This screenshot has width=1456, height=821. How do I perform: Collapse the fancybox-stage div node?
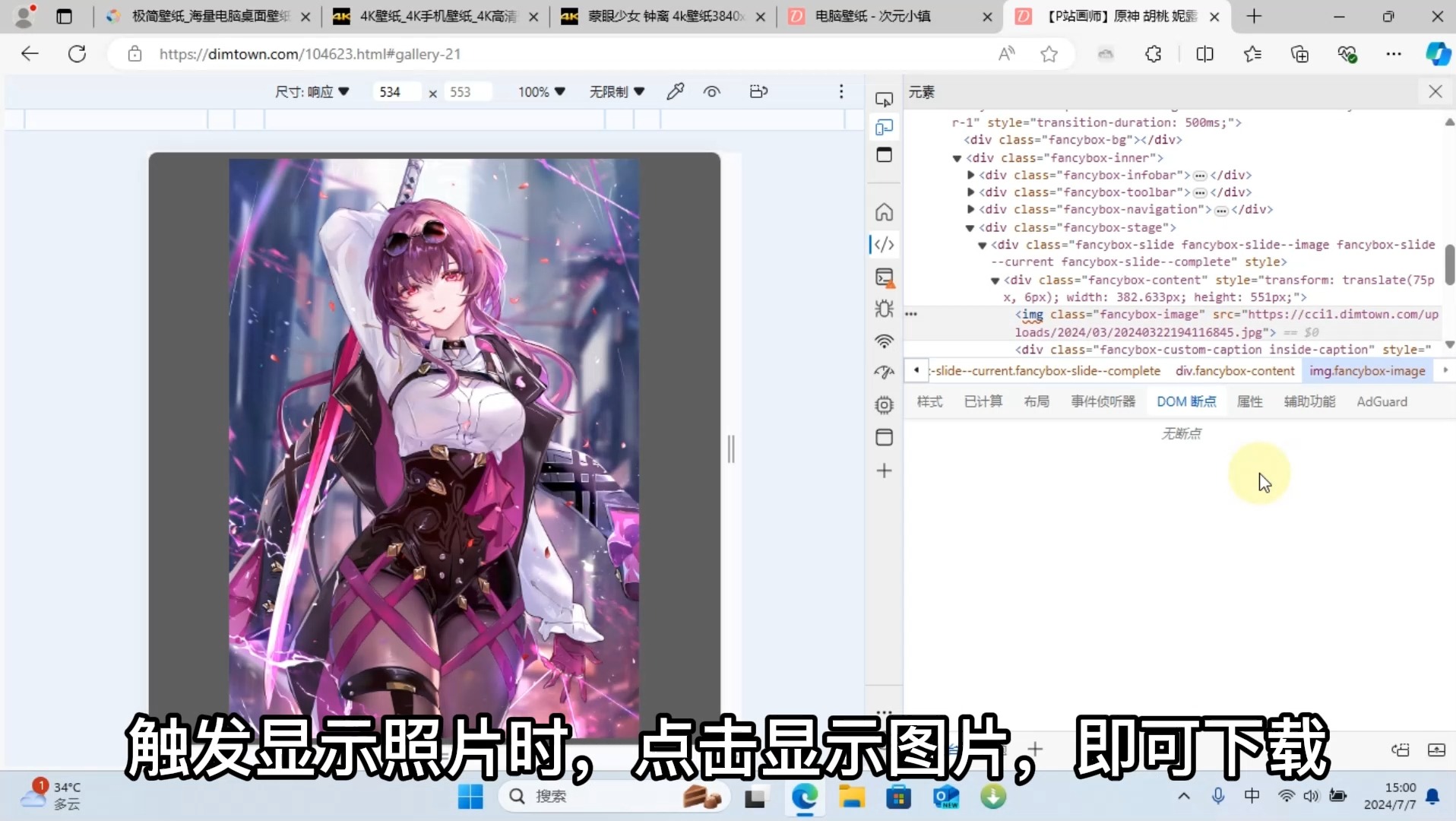970,228
